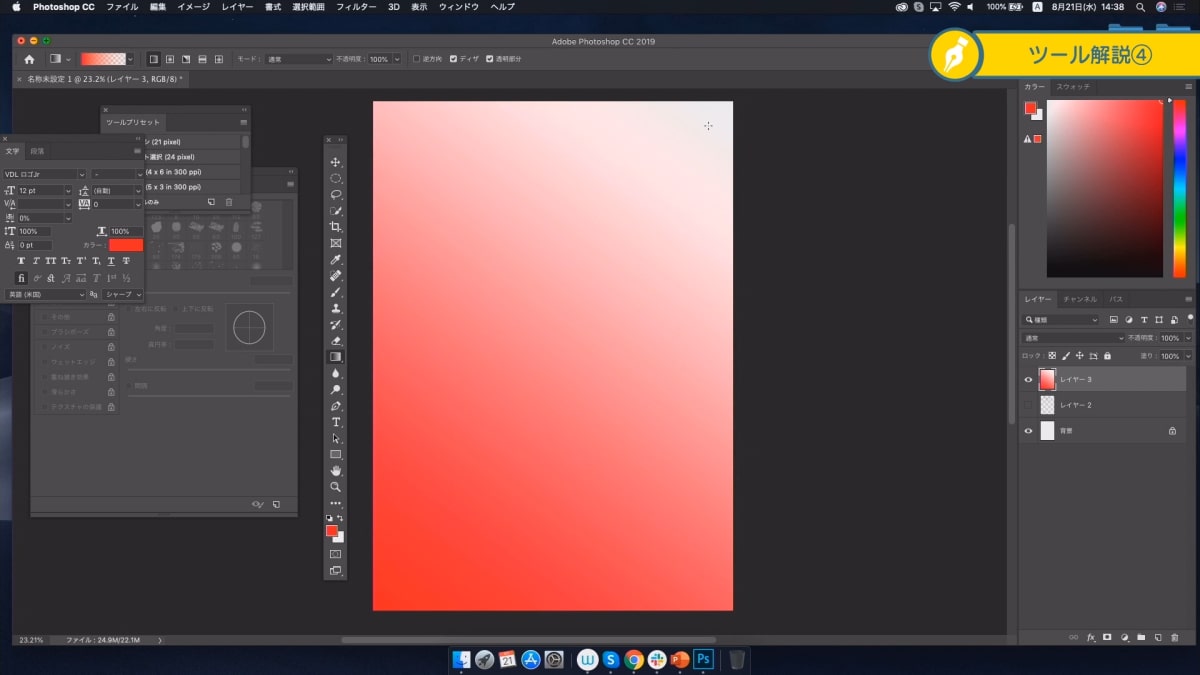This screenshot has height=675, width=1200.
Task: Select the Gradient tool in toolbar
Action: pos(336,357)
